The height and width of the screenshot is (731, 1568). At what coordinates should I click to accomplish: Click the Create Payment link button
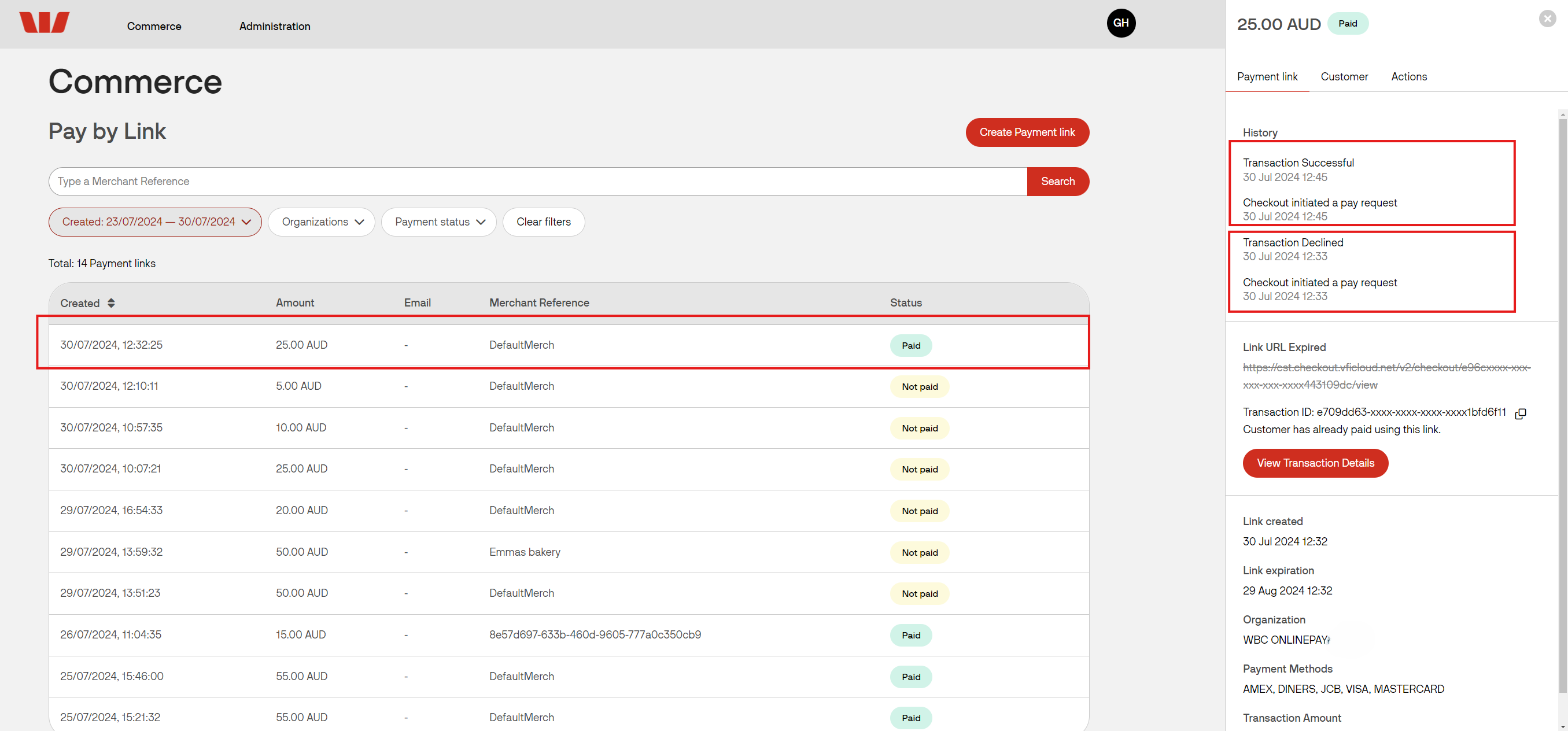(x=1027, y=132)
